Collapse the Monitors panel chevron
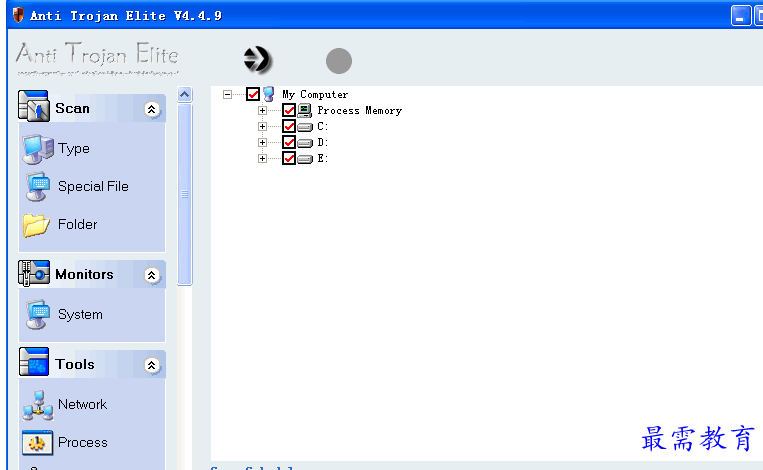This screenshot has height=470, width=763. [x=152, y=275]
